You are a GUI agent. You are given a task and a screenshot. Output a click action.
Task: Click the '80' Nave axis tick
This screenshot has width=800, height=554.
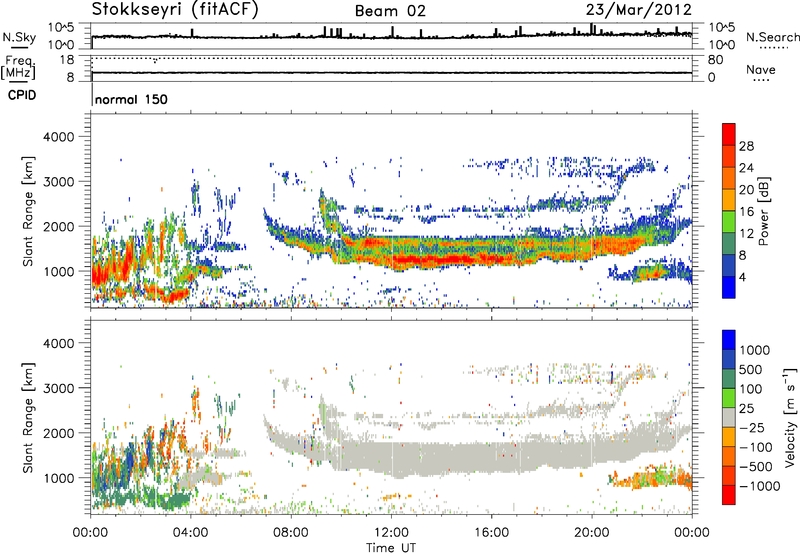point(715,60)
